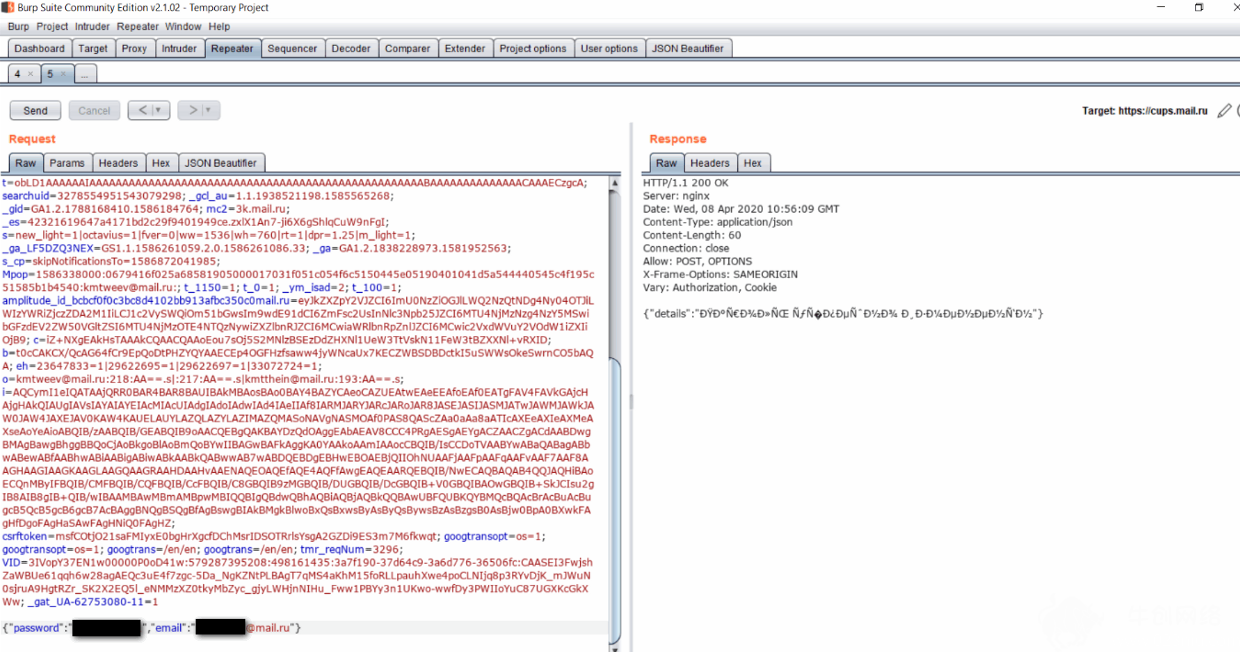Screen dimensions: 1240x652
Task: Select the Repeater tool tab
Action: 232,48
